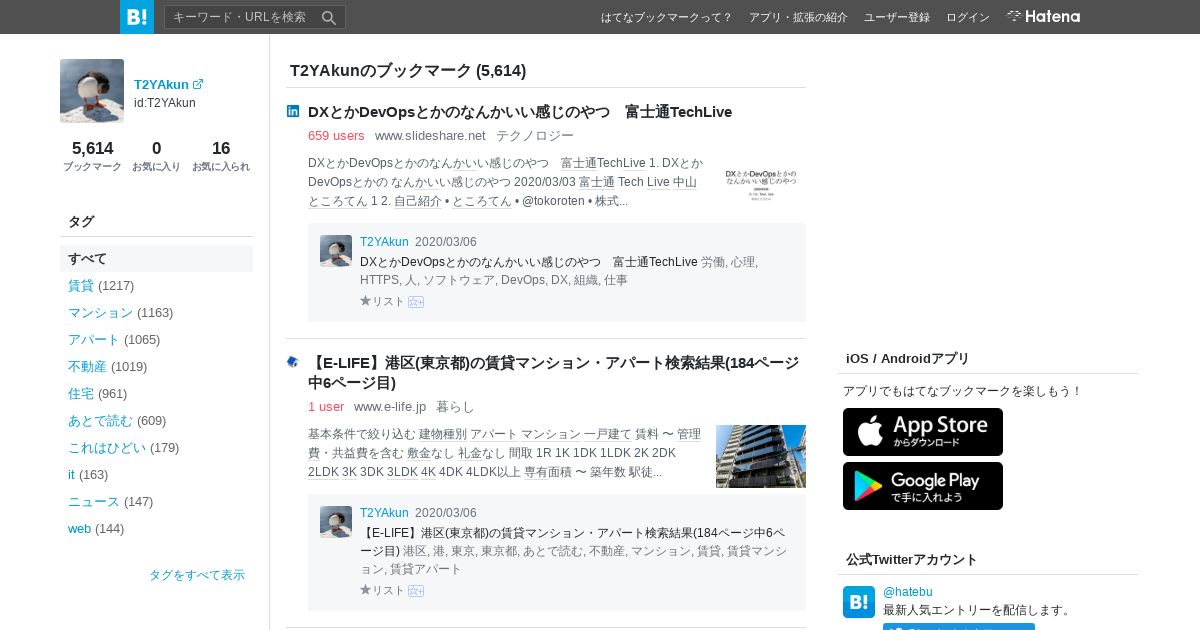Click the ソフトウェア tag in DevOps comment
1200x630 pixels.
pyautogui.click(x=459, y=280)
